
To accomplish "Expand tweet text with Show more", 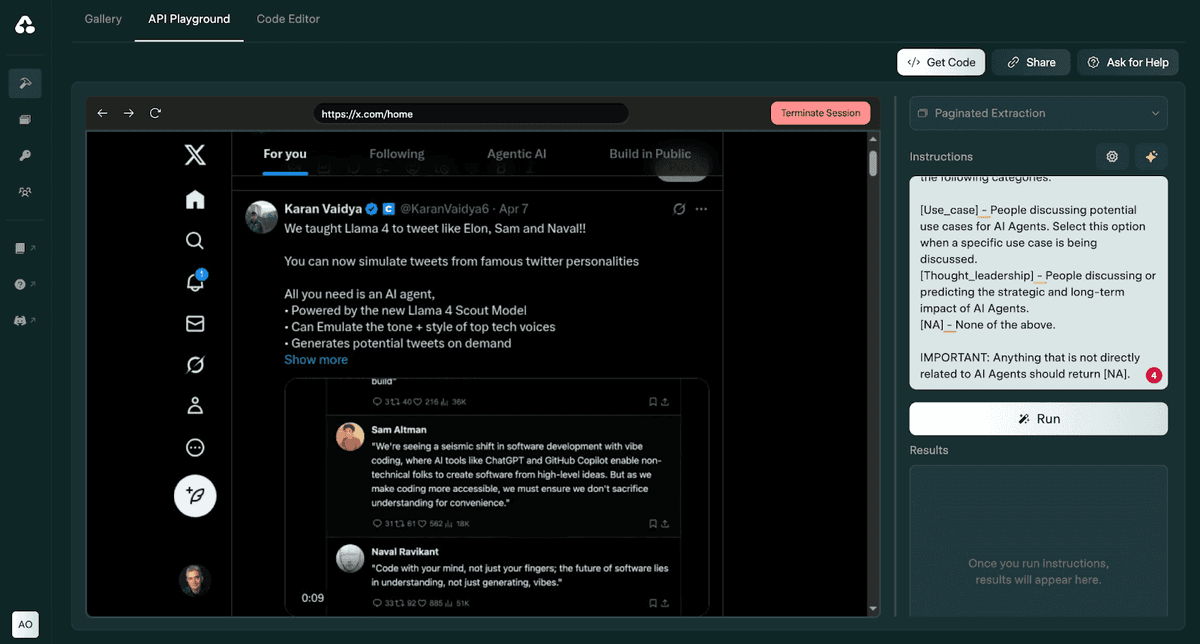I will pos(316,360).
